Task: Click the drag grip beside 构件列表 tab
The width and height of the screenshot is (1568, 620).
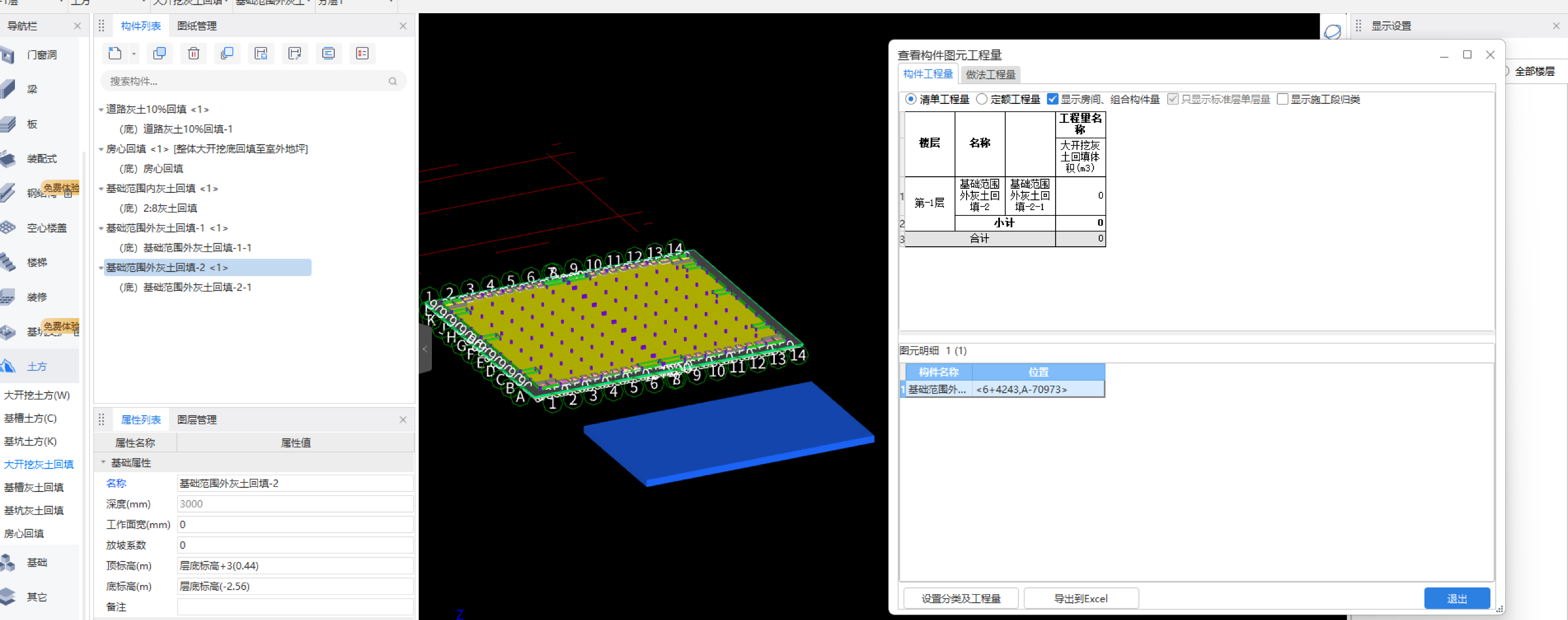Action: 102,26
